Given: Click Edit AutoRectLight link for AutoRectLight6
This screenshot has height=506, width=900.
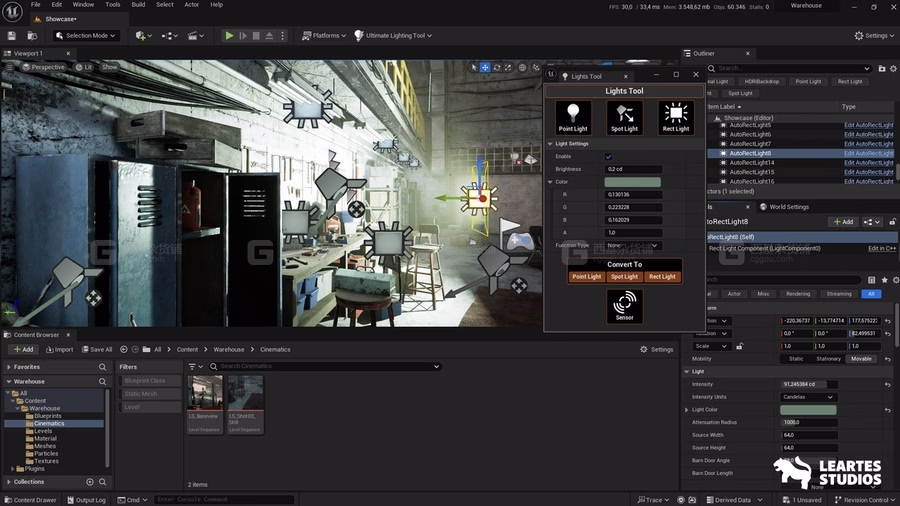Looking at the screenshot, I should pyautogui.click(x=868, y=134).
